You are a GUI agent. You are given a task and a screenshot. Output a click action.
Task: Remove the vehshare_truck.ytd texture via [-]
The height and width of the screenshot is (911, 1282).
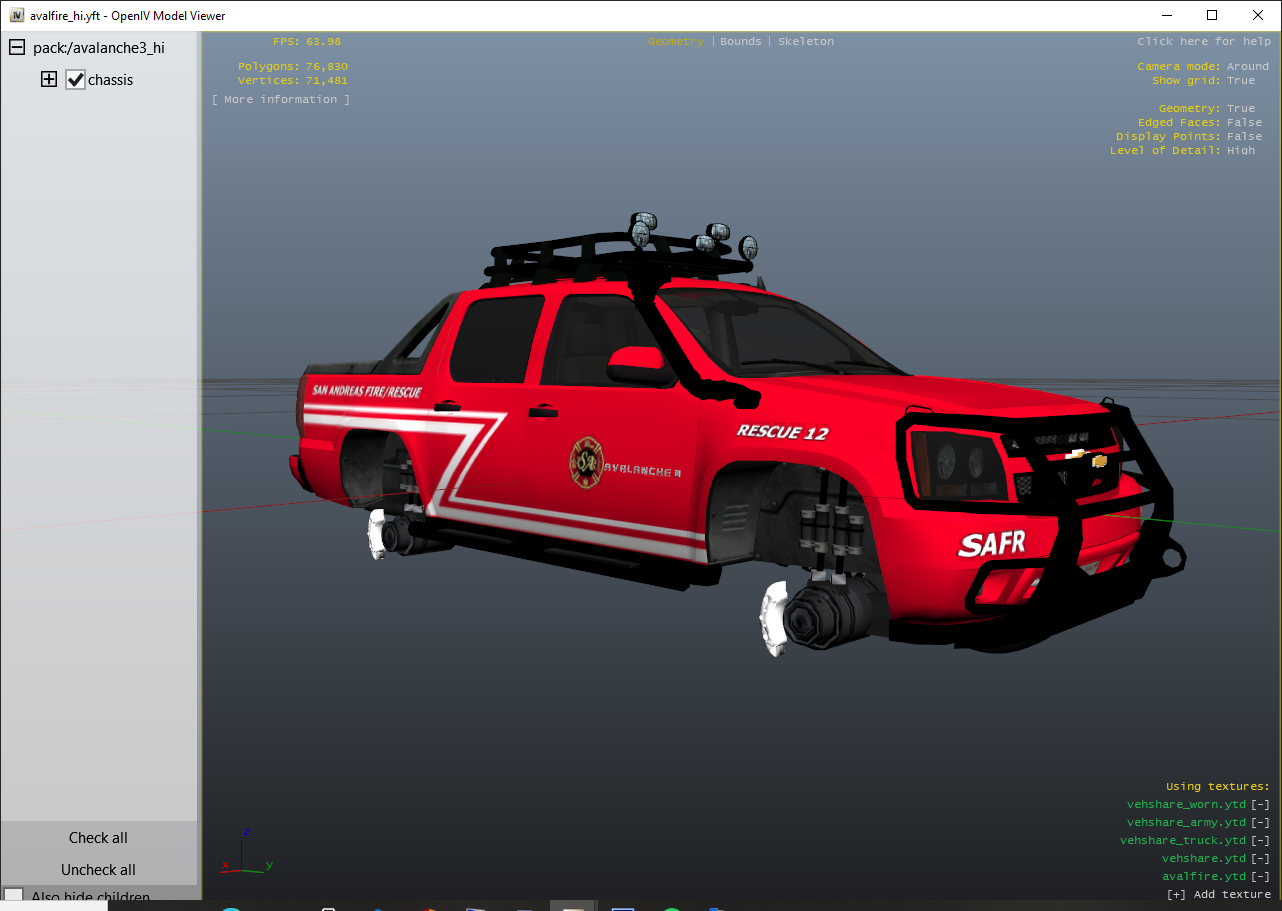1260,840
